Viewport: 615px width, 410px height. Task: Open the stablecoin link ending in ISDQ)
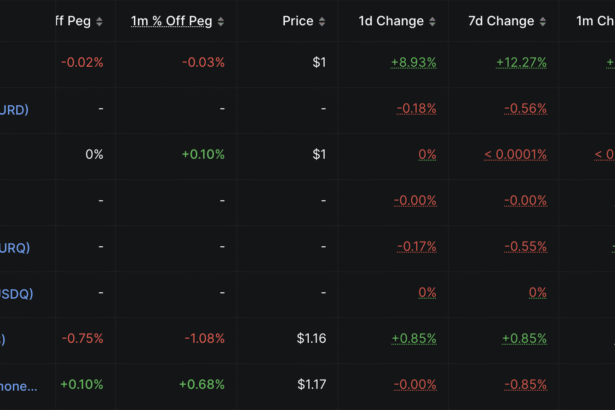tap(14, 293)
